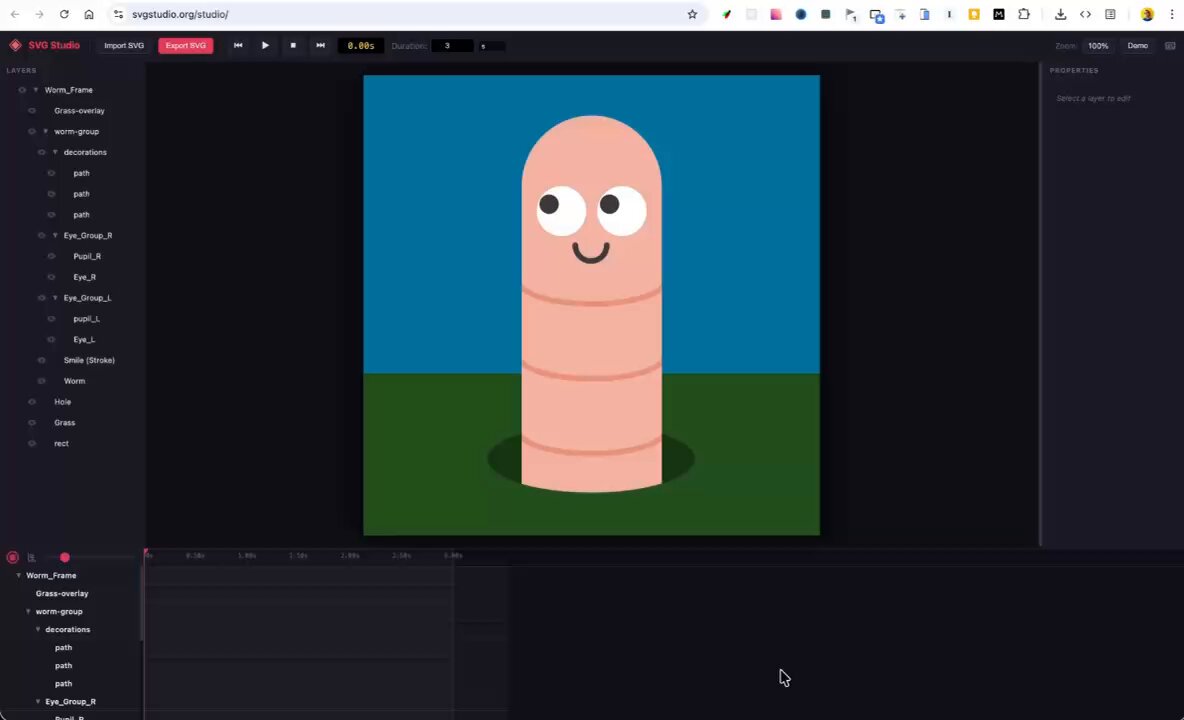Bookmark this page with the star icon
Image resolution: width=1184 pixels, height=720 pixels.
(692, 14)
